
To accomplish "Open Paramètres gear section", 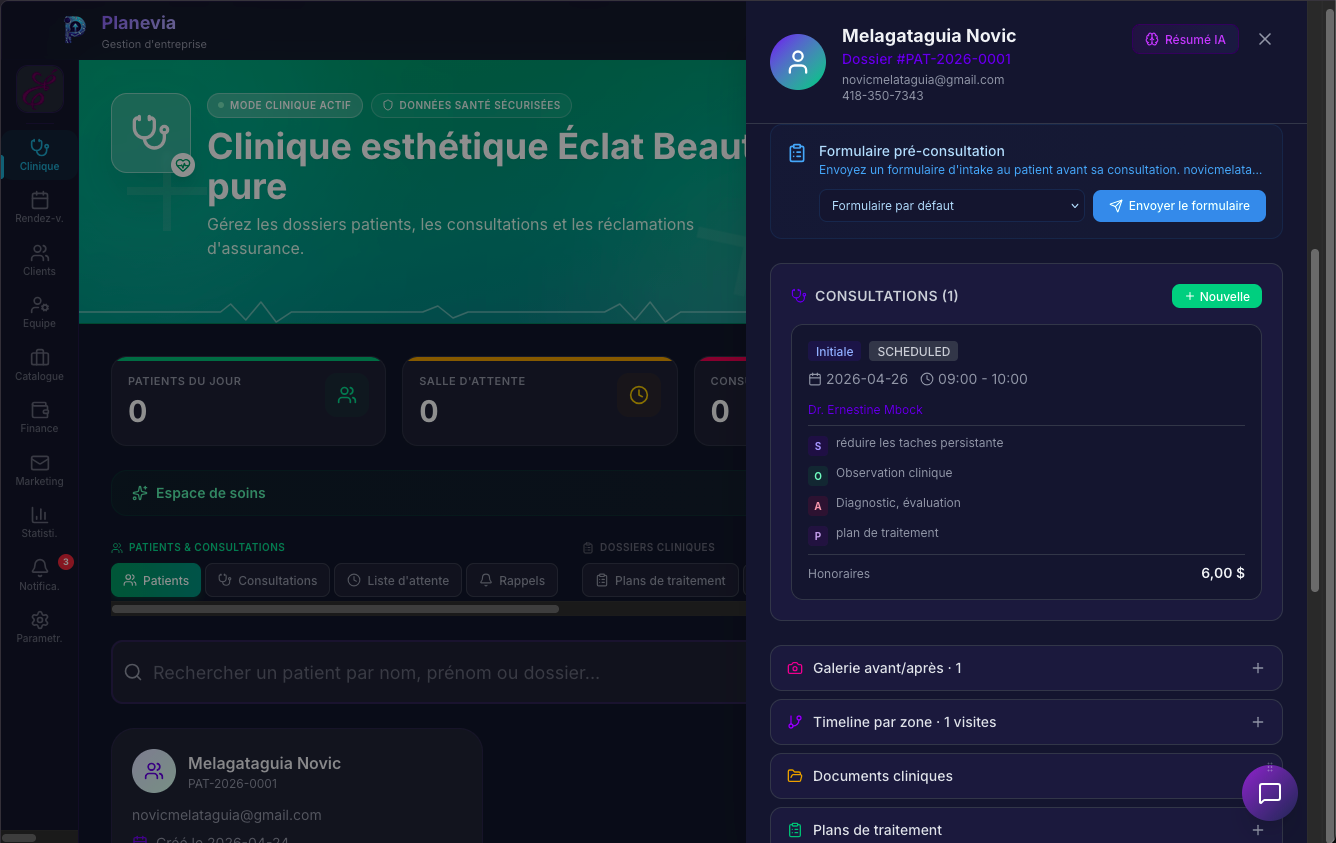I will [x=40, y=627].
